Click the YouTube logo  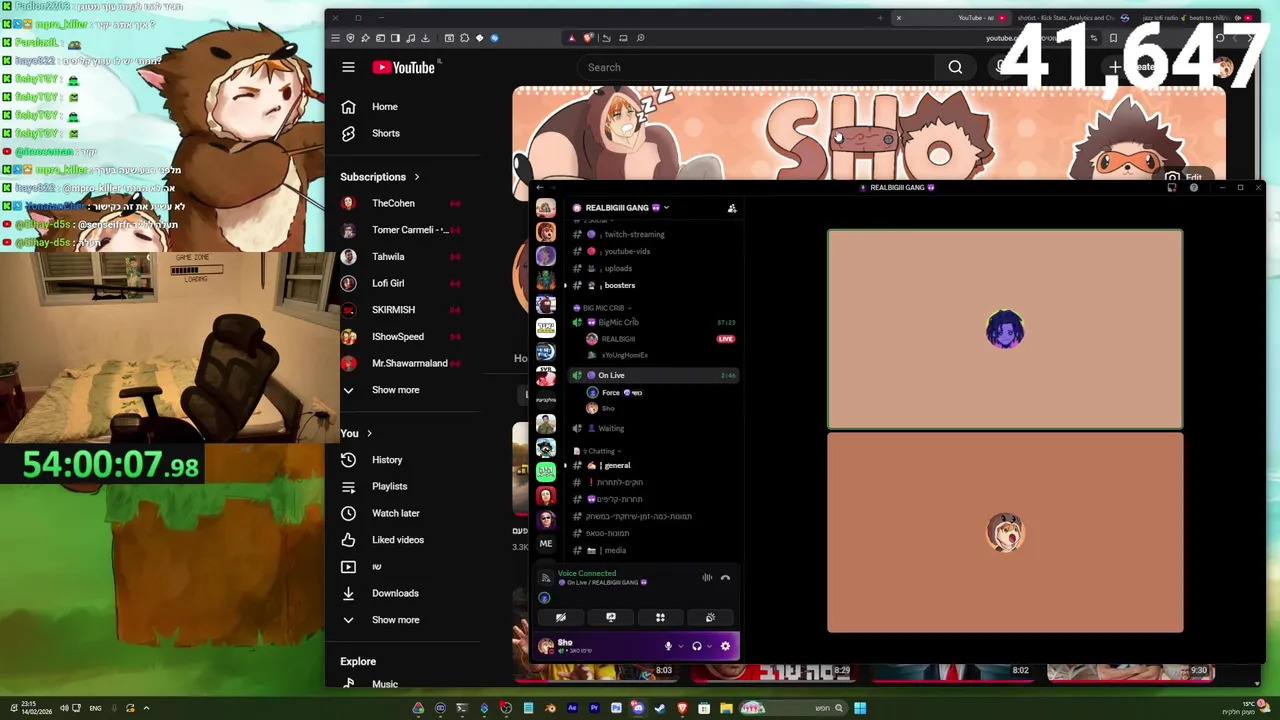(x=404, y=67)
